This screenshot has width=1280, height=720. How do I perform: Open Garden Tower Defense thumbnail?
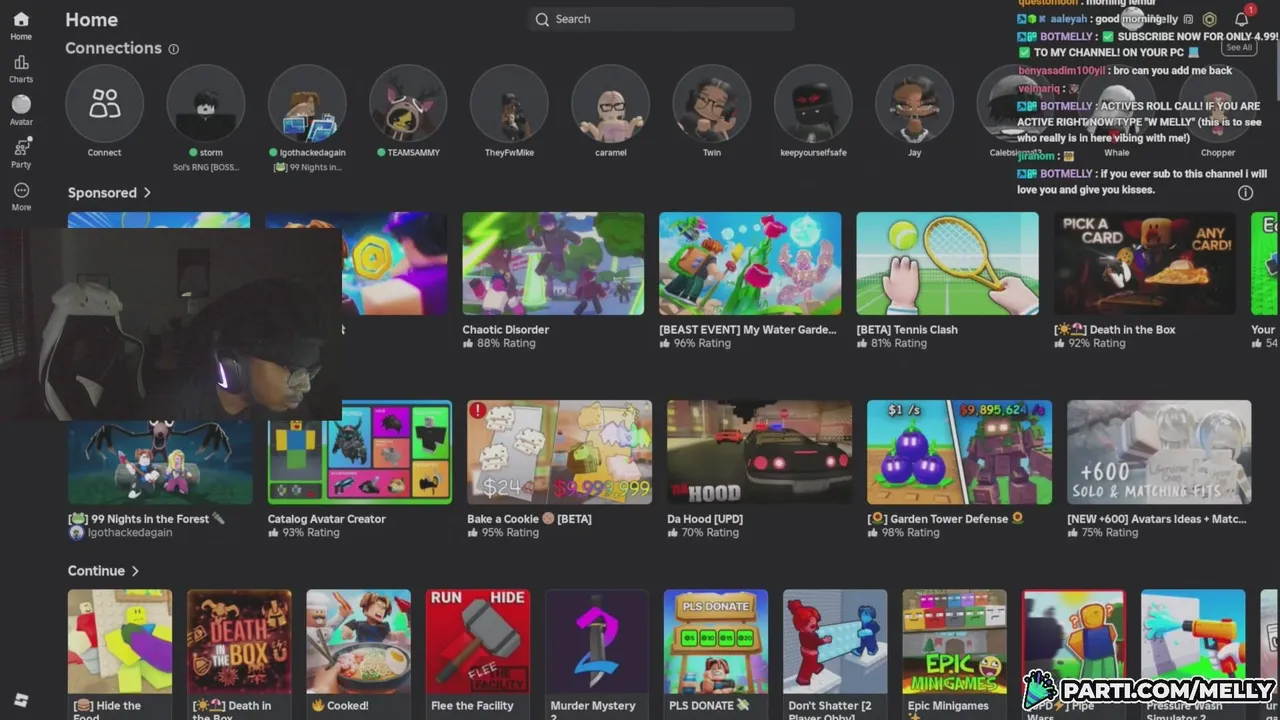click(959, 452)
